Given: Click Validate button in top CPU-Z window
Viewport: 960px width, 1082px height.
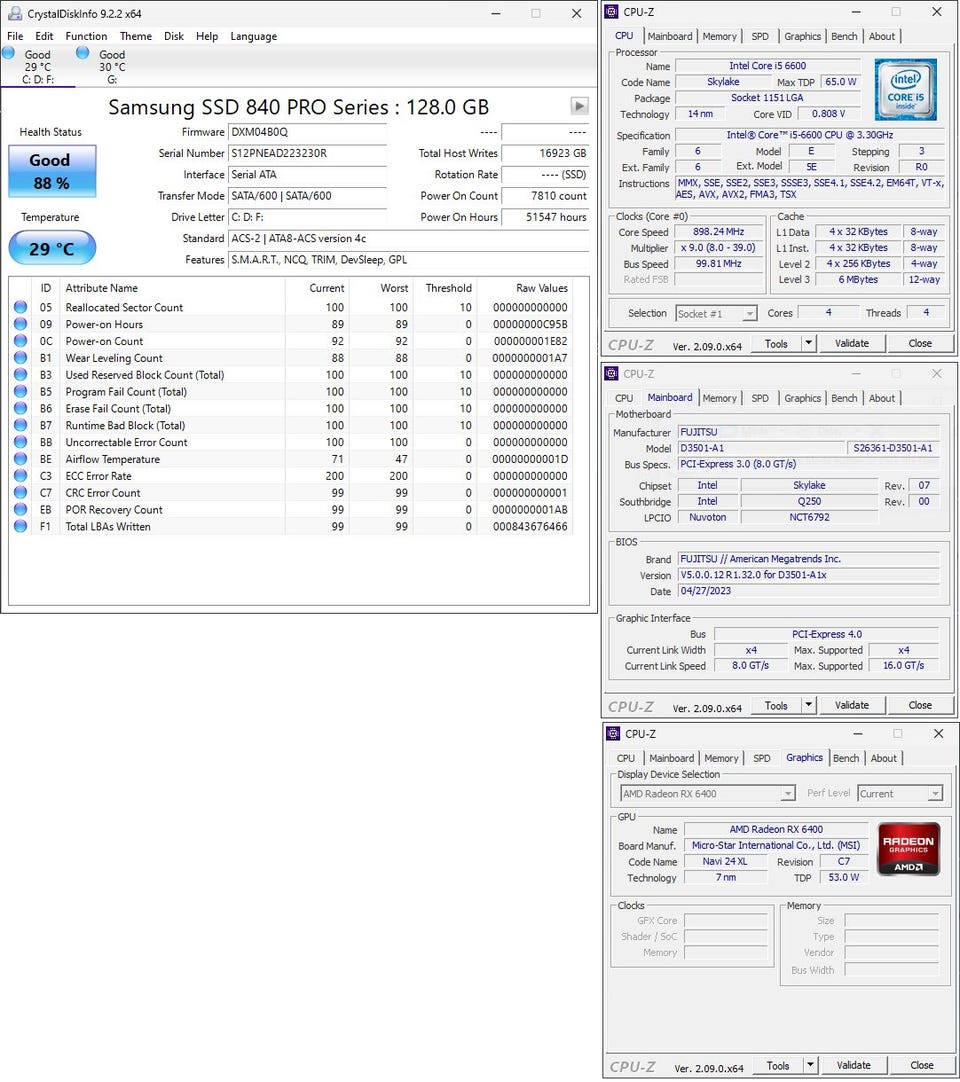Looking at the screenshot, I should (852, 343).
